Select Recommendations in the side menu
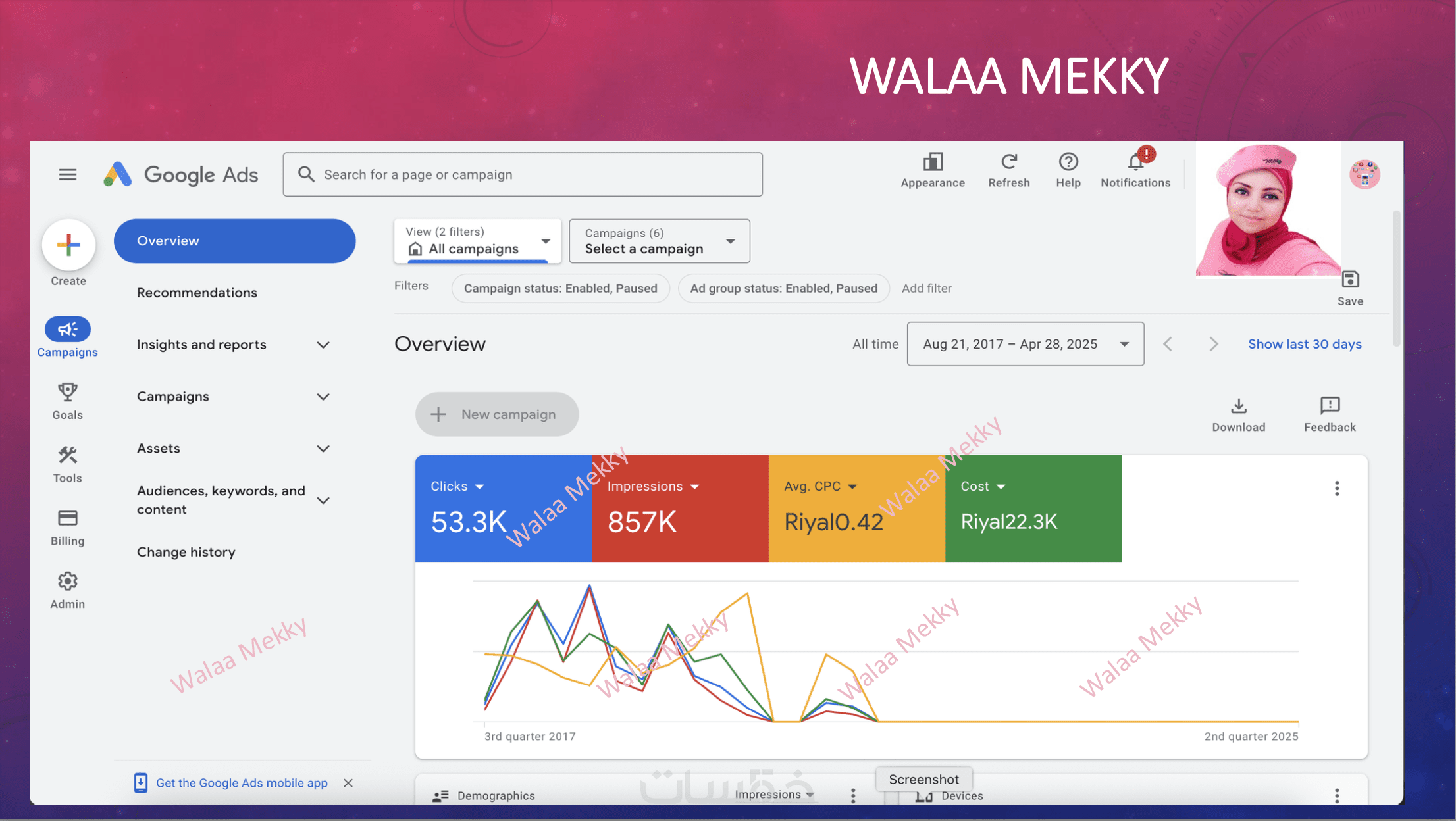 (x=197, y=293)
